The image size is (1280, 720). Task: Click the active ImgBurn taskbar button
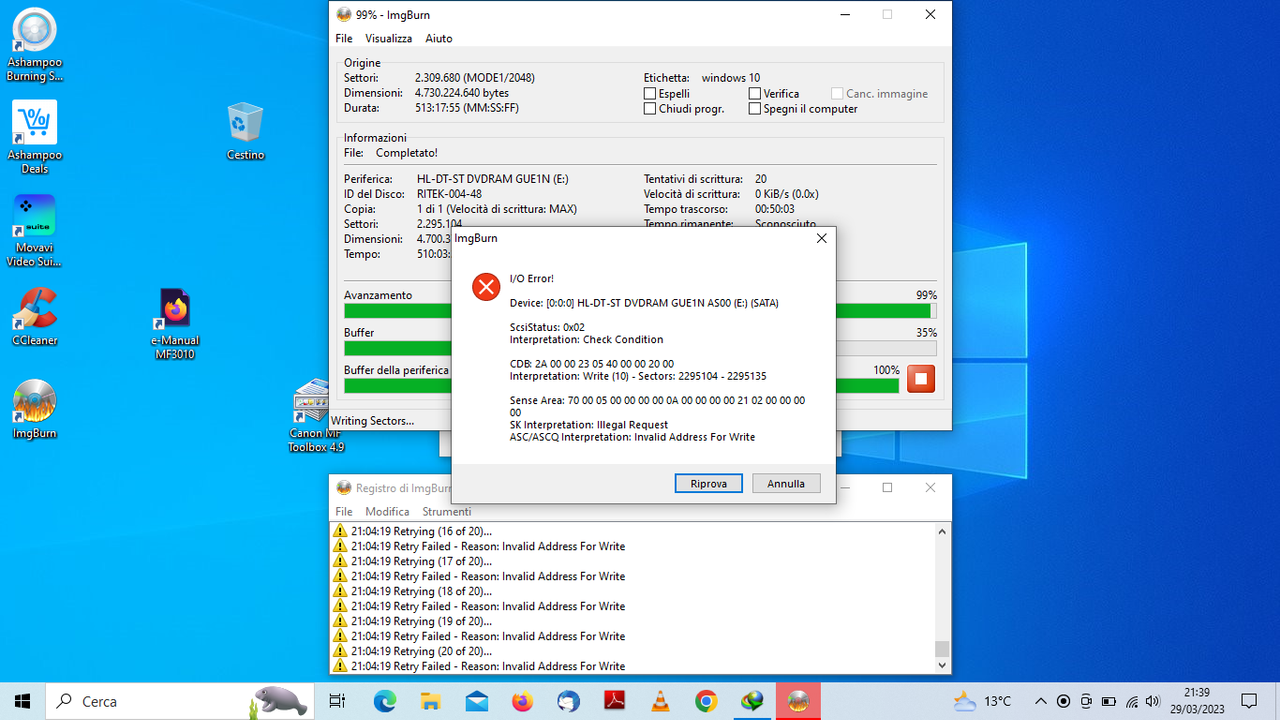798,701
